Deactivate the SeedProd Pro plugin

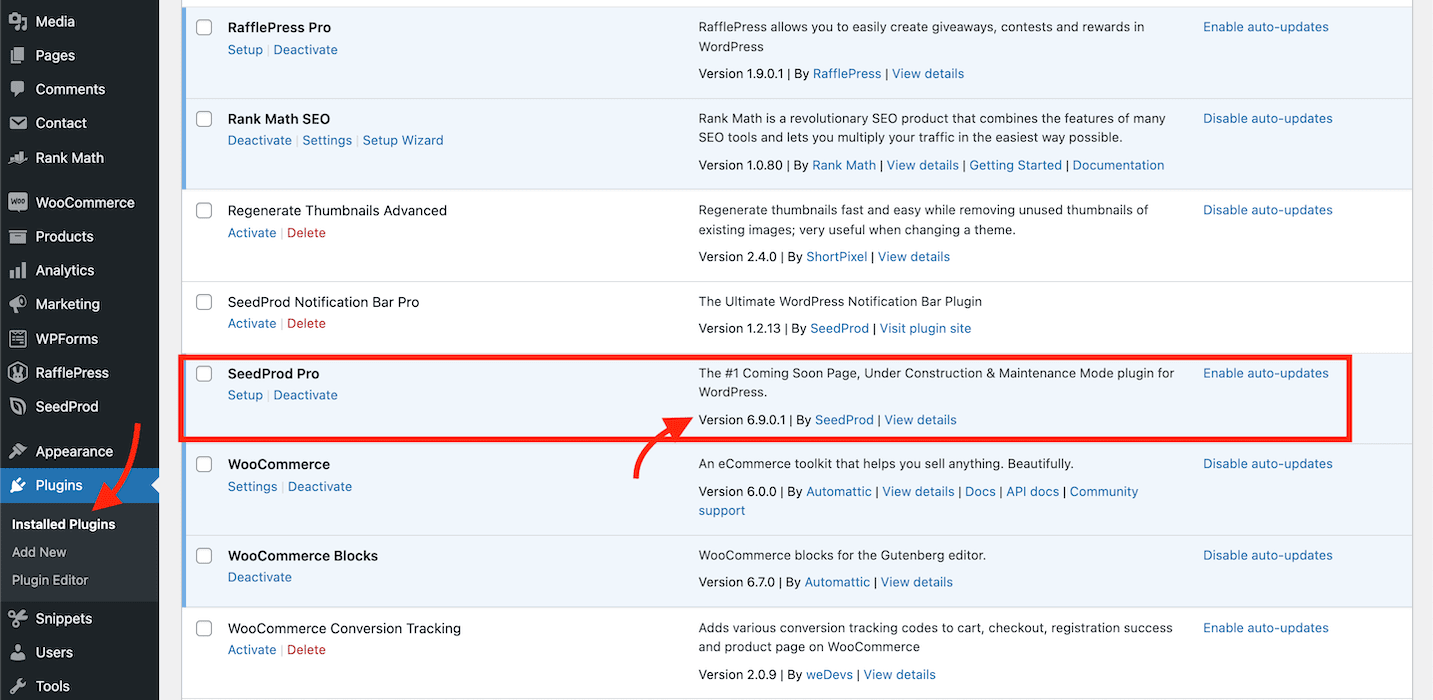pyautogui.click(x=306, y=395)
